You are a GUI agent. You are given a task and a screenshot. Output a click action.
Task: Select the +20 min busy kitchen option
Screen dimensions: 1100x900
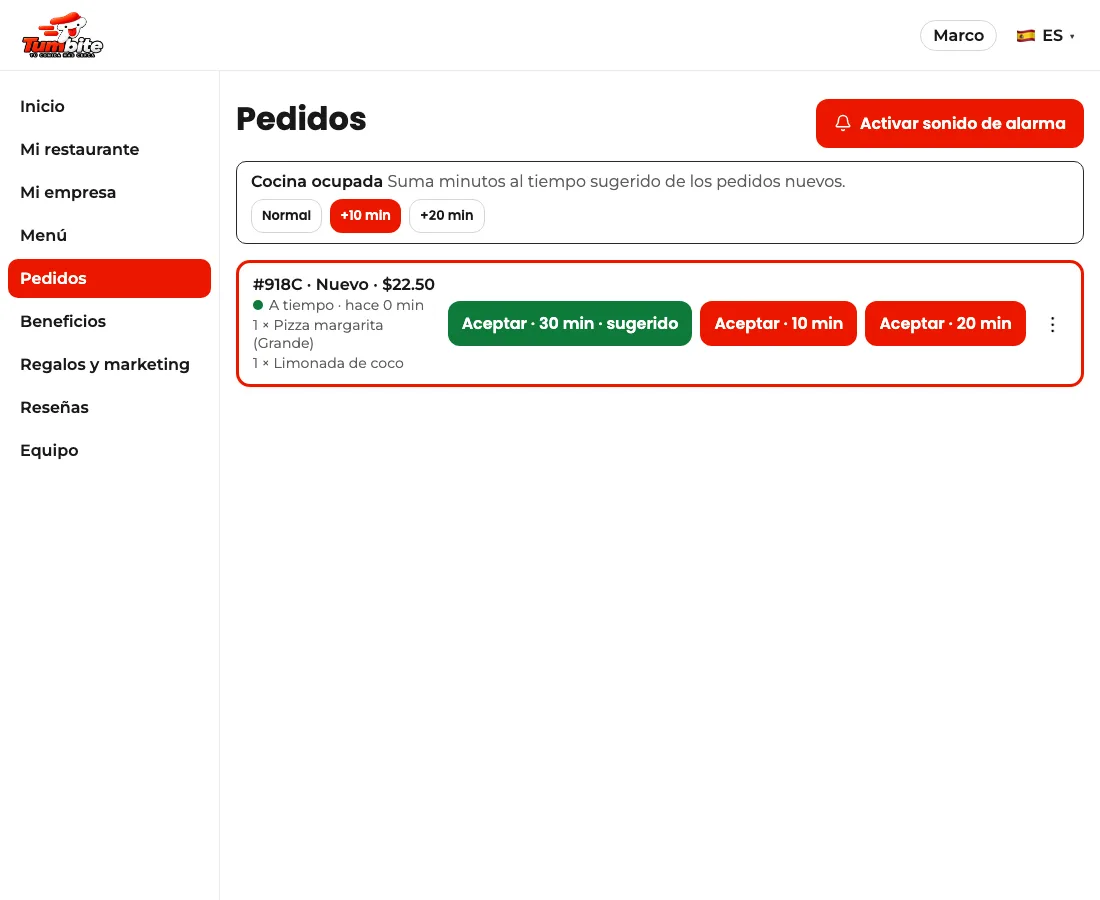tap(447, 215)
